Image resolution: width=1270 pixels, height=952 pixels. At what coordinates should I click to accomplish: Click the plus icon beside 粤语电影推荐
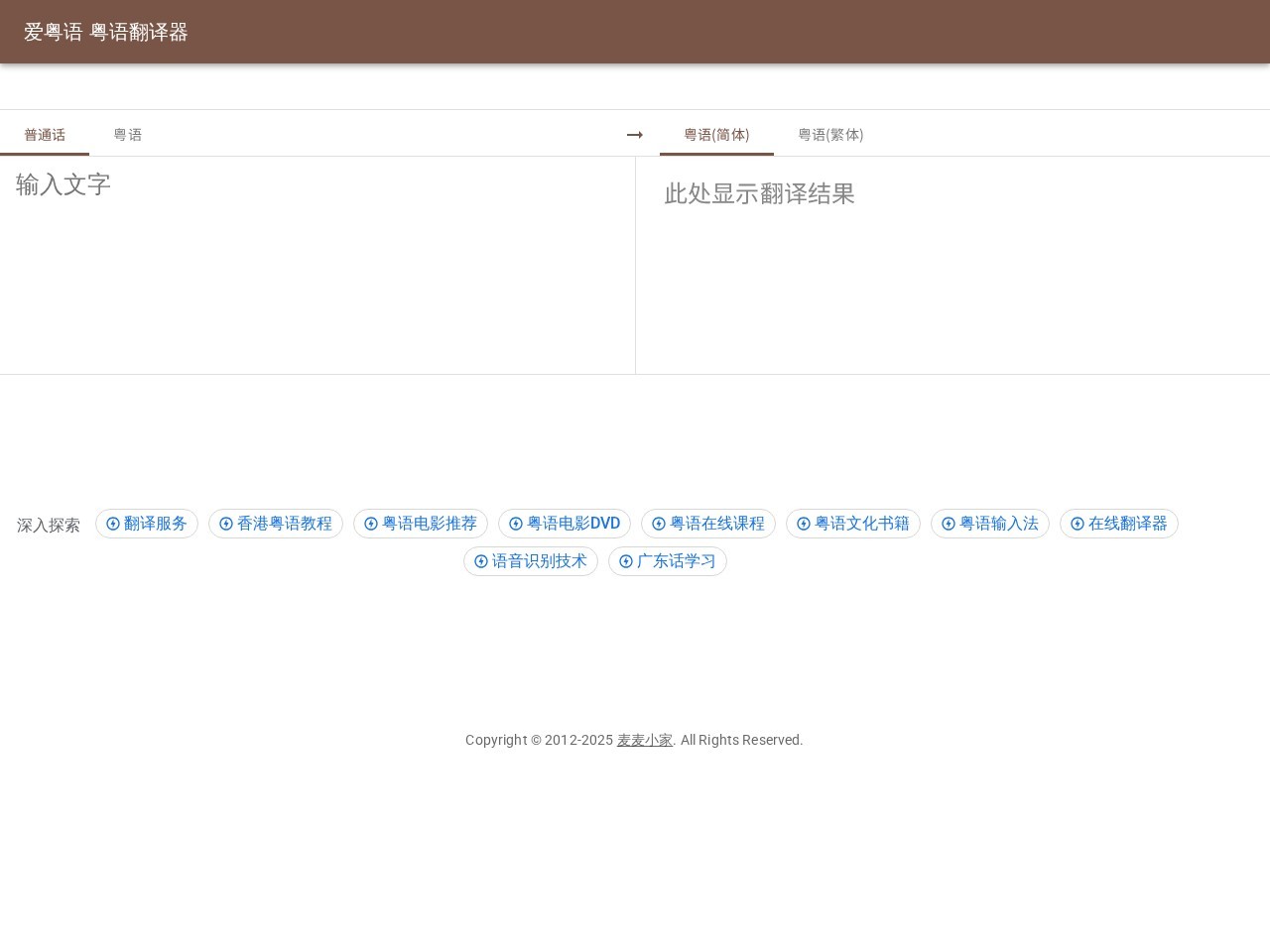(x=371, y=524)
